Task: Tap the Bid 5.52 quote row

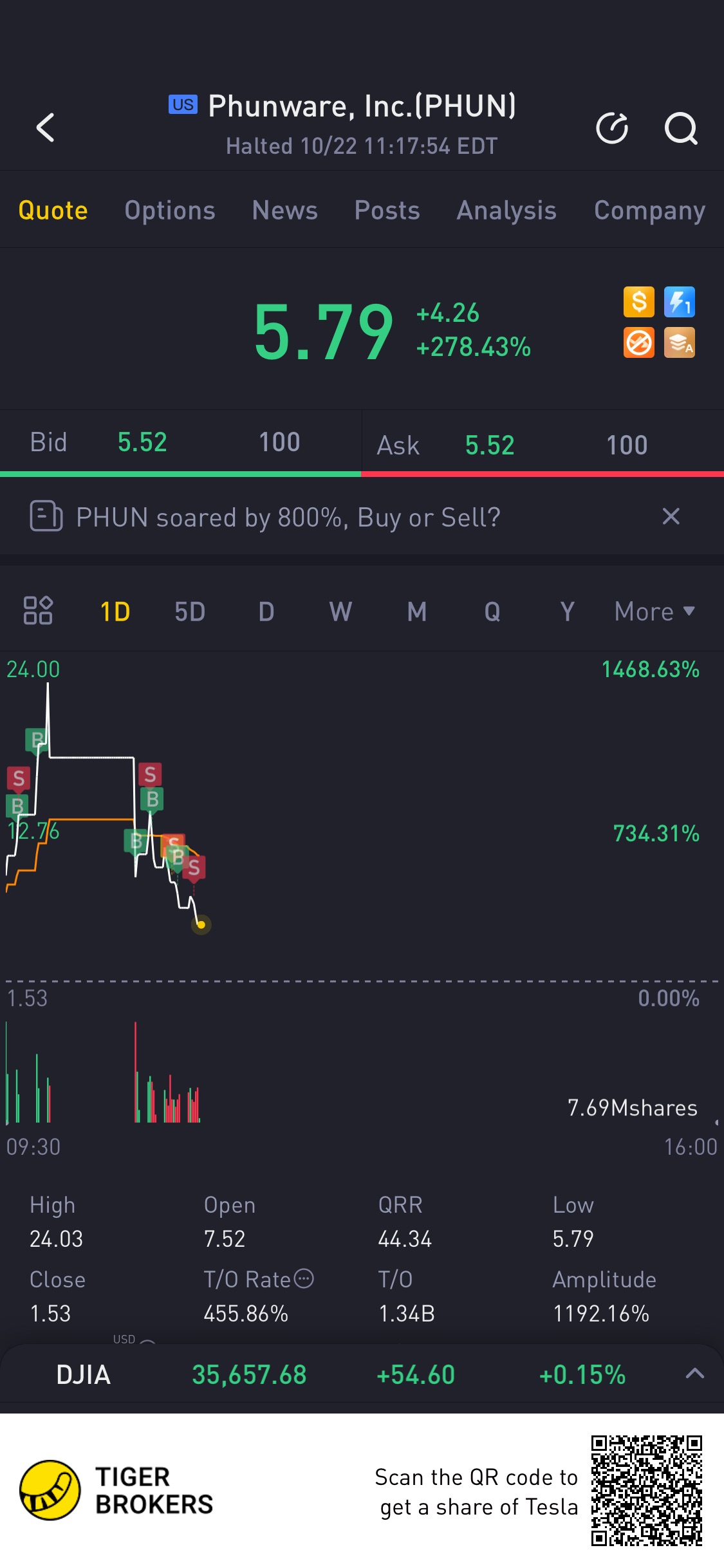Action: (180, 443)
